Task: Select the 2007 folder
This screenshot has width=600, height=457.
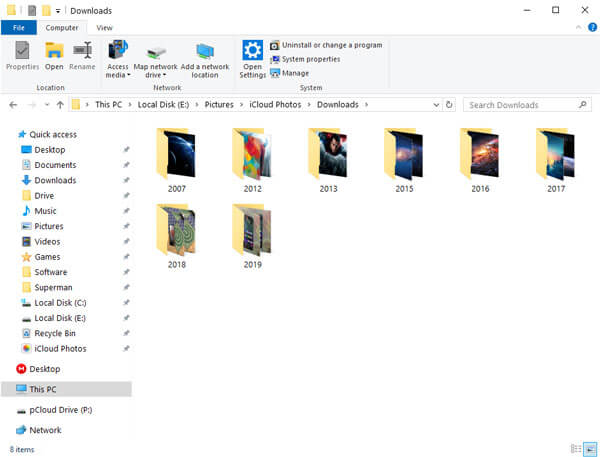Action: [176, 161]
